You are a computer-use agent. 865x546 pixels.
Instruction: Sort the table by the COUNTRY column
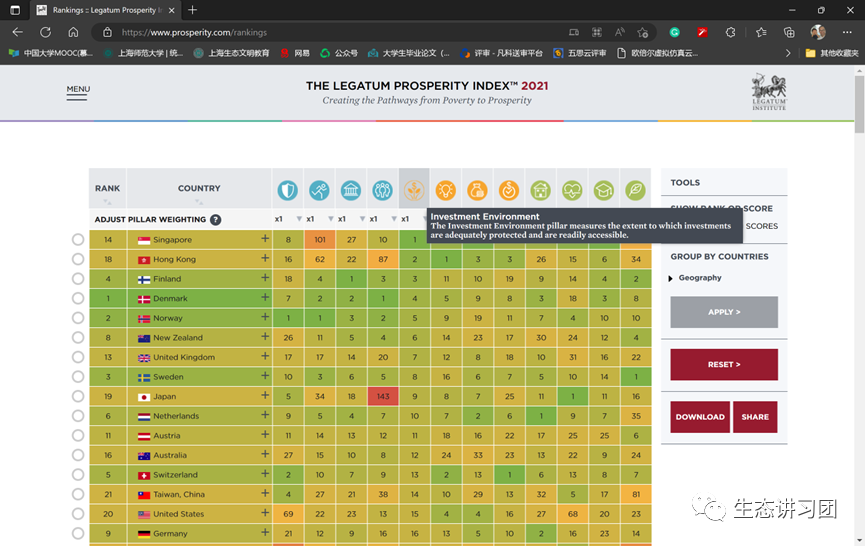pos(199,189)
